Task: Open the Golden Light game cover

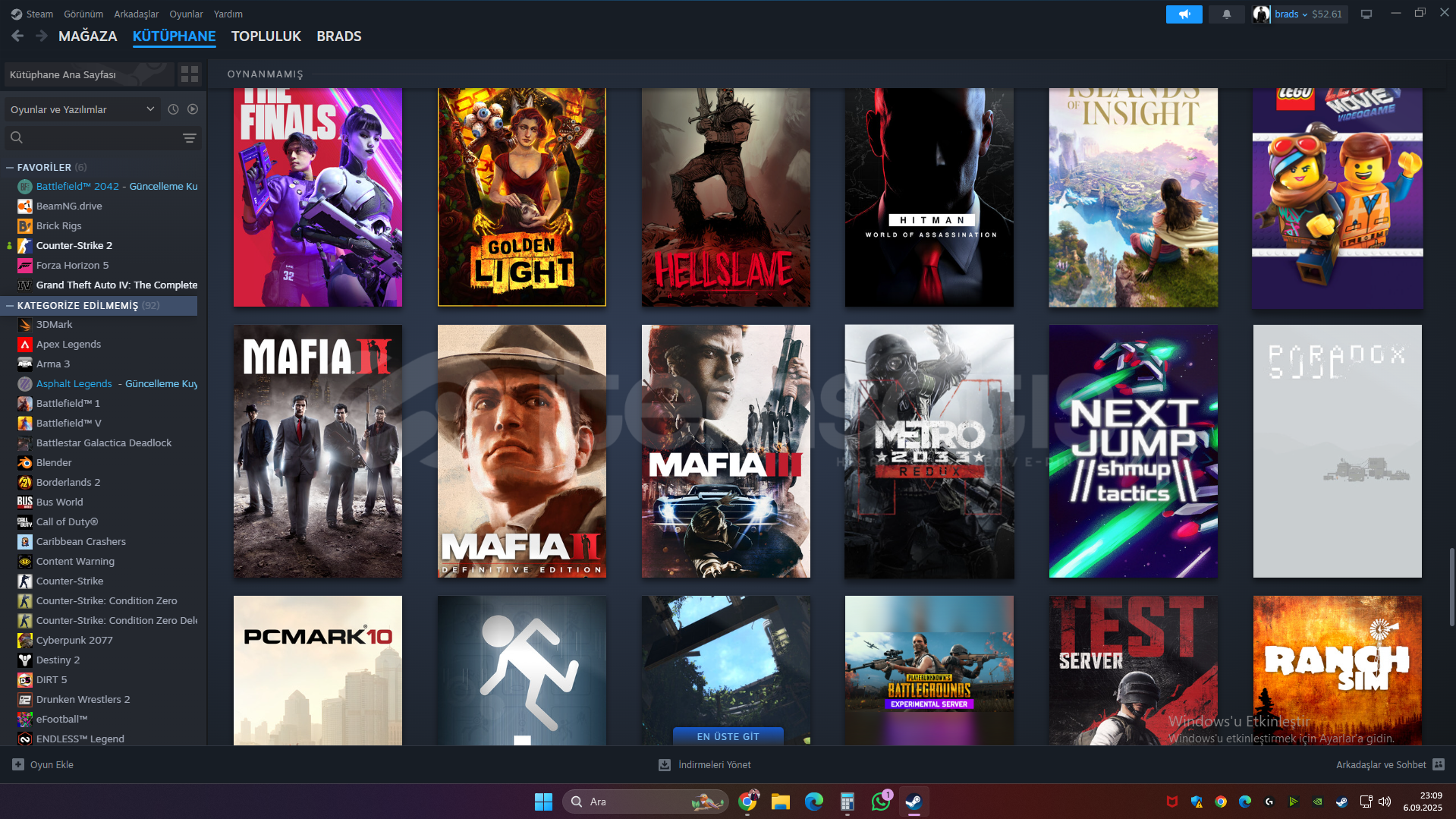Action: point(522,197)
